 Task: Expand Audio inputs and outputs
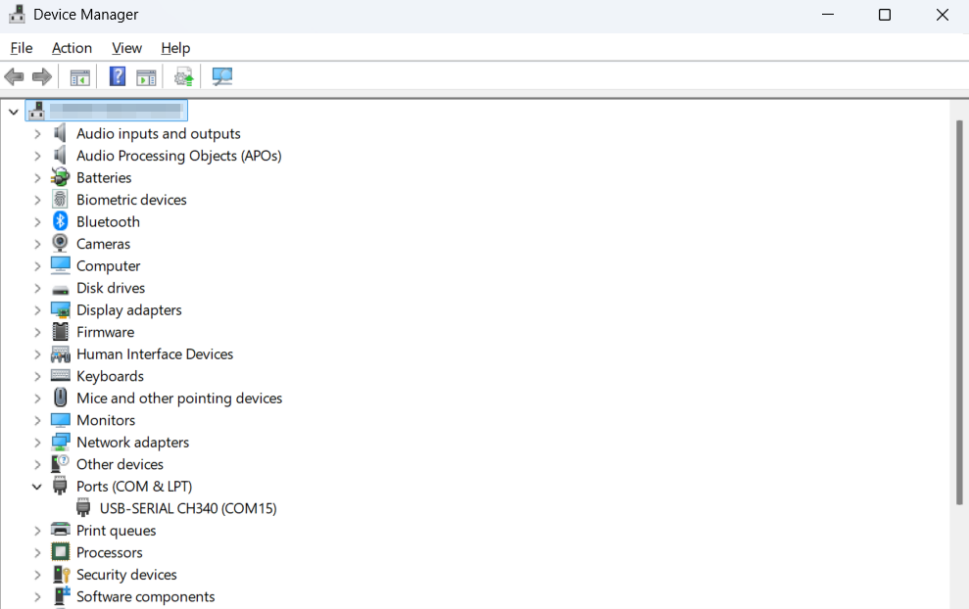pos(37,134)
